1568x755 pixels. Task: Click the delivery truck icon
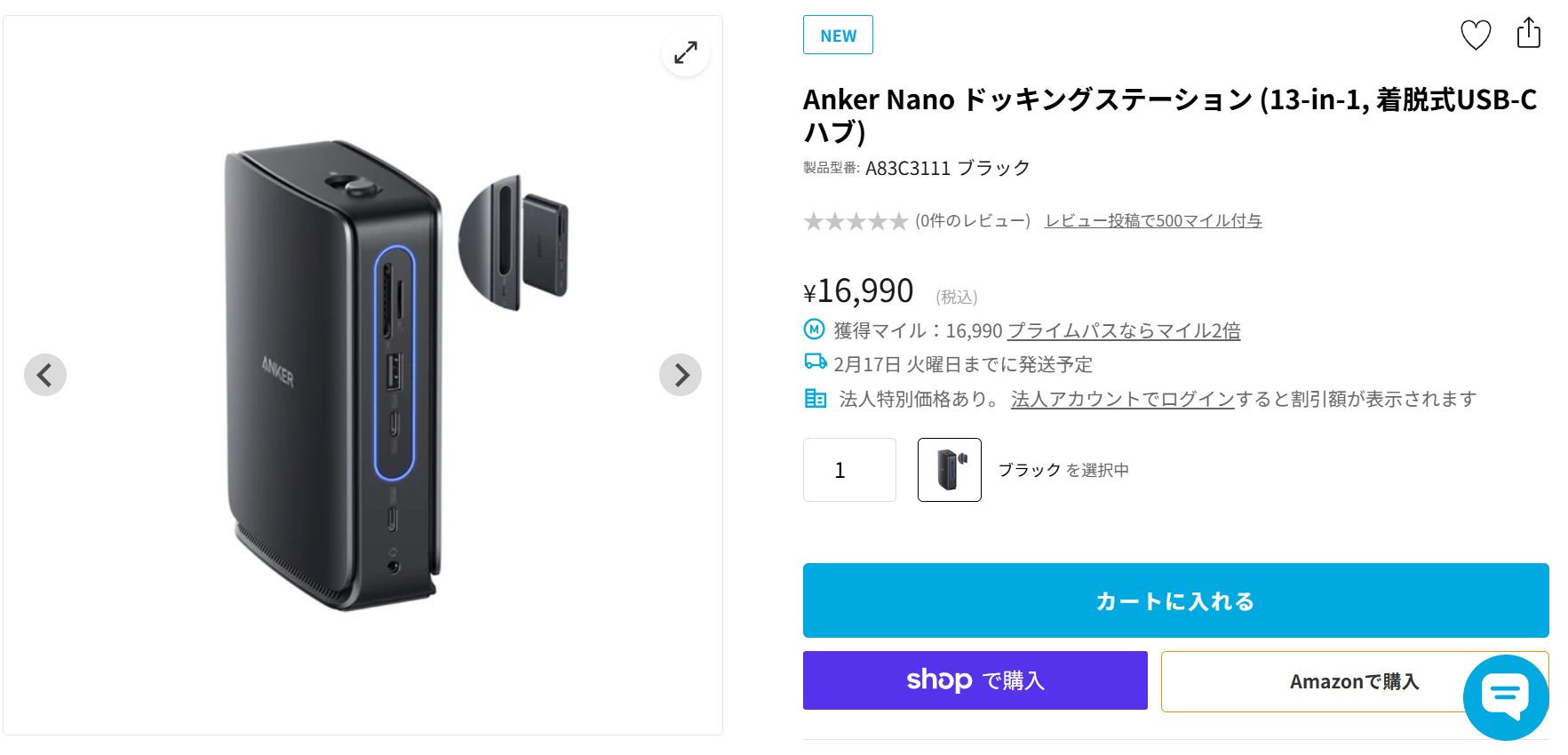[x=815, y=362]
